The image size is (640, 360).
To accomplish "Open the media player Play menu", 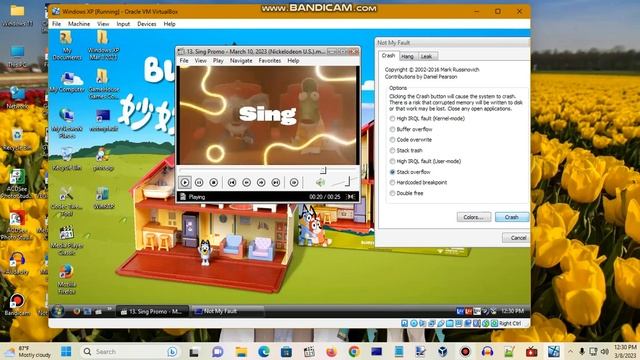I will click(218, 60).
